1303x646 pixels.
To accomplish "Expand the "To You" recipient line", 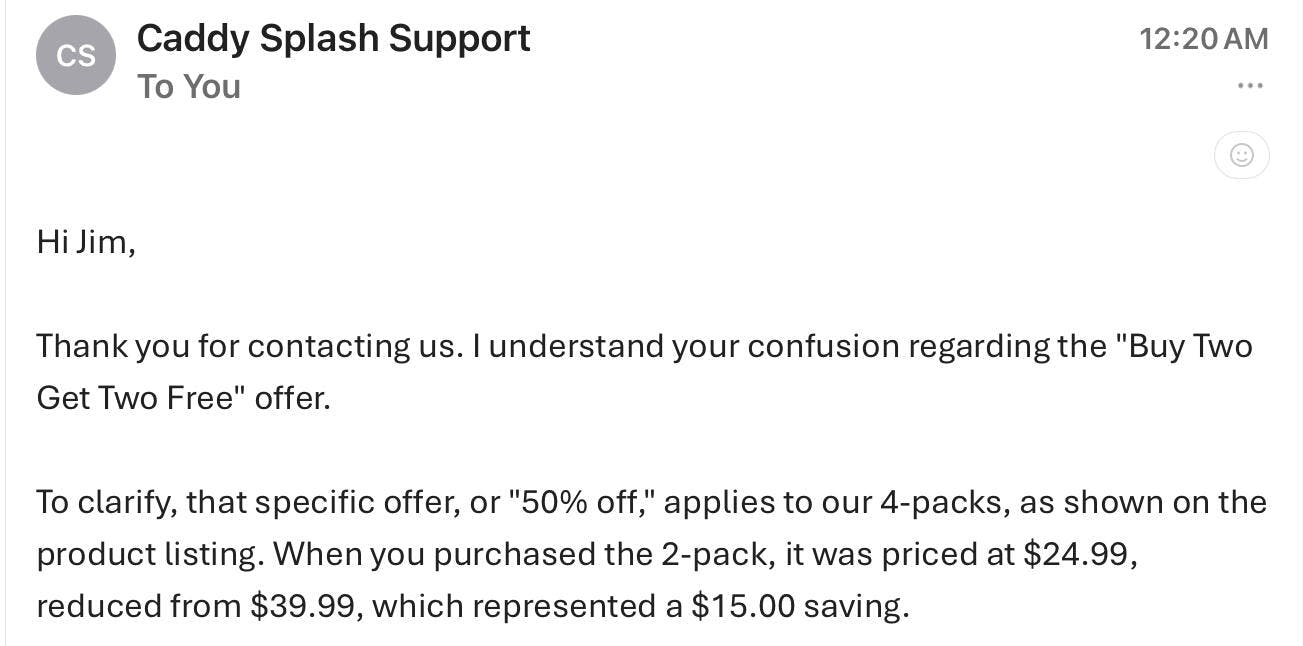I will (189, 87).
